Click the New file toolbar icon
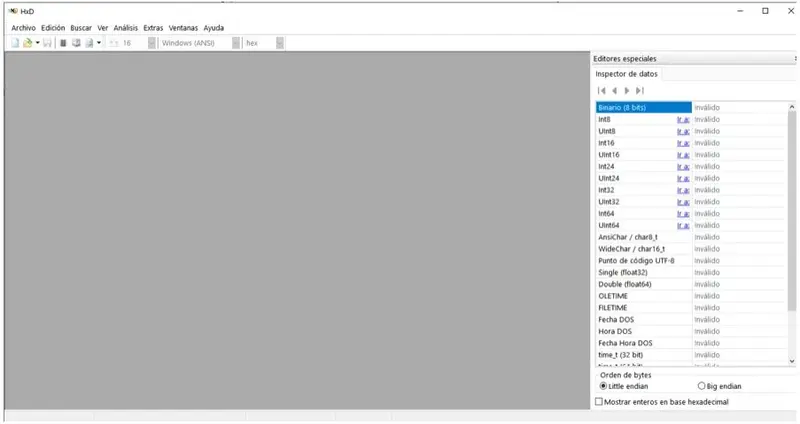The image size is (800, 424). tap(15, 43)
